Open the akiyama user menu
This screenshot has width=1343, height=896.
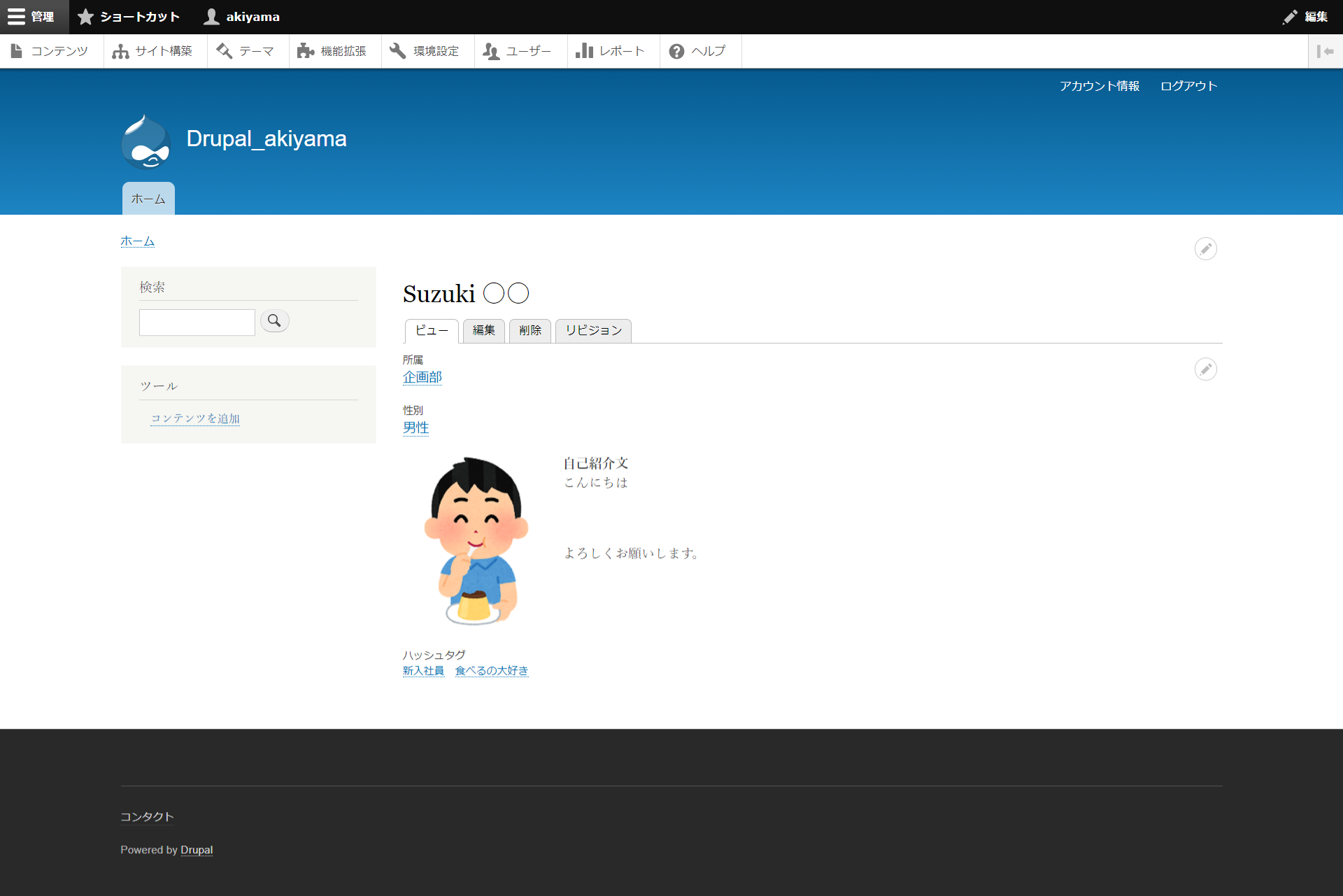click(x=242, y=17)
